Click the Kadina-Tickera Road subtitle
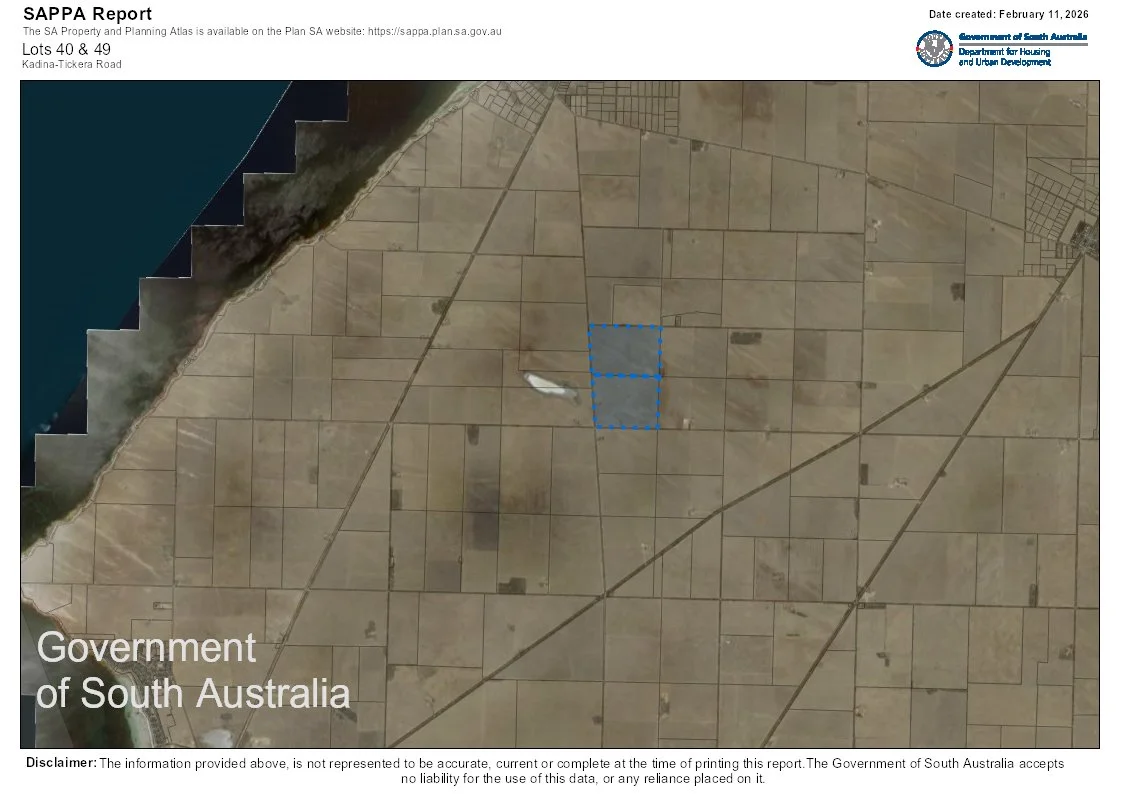Viewport: 1123px width, 794px height. (70, 64)
